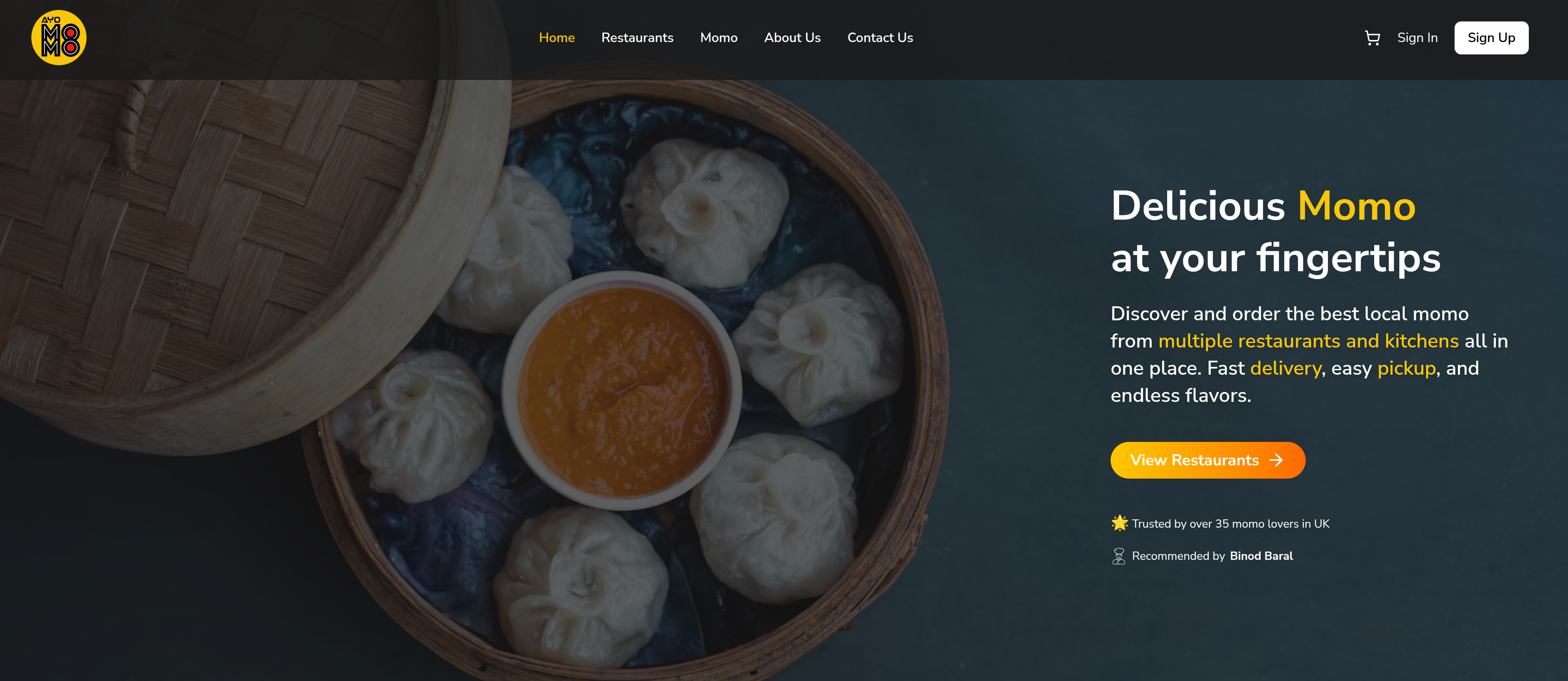Select the Momo menu item
Image resolution: width=1568 pixels, height=681 pixels.
point(718,38)
